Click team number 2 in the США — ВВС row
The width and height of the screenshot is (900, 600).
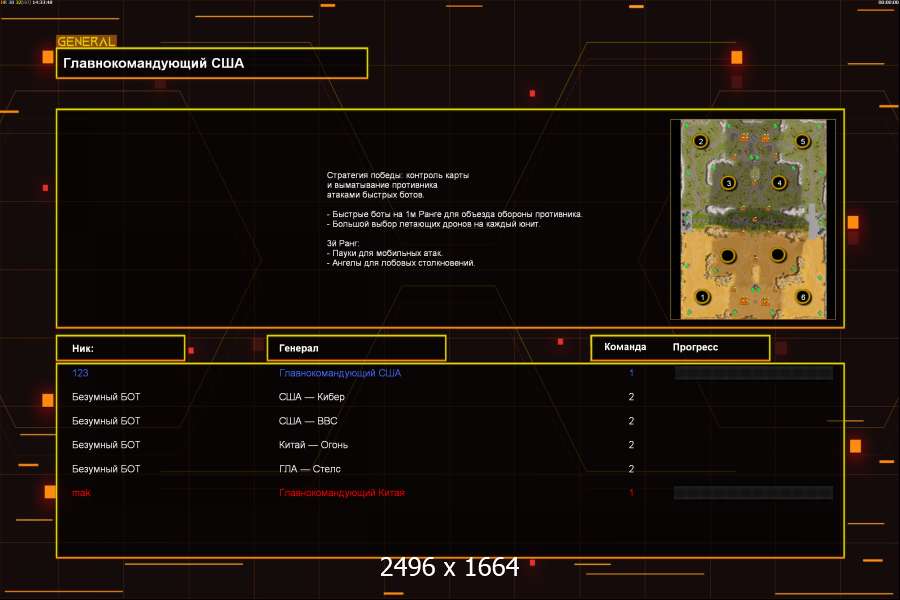click(x=631, y=421)
